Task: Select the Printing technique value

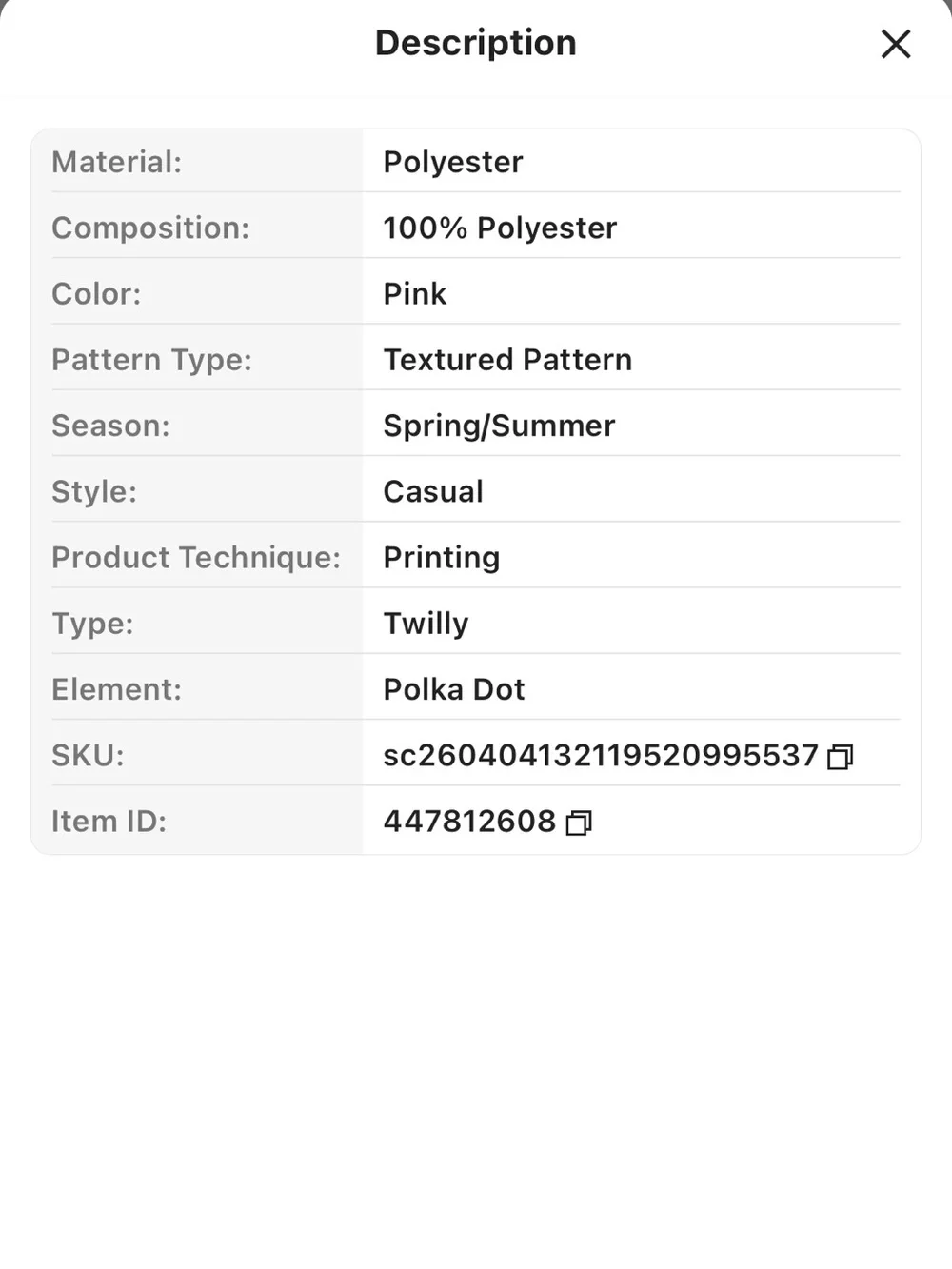Action: pos(441,558)
